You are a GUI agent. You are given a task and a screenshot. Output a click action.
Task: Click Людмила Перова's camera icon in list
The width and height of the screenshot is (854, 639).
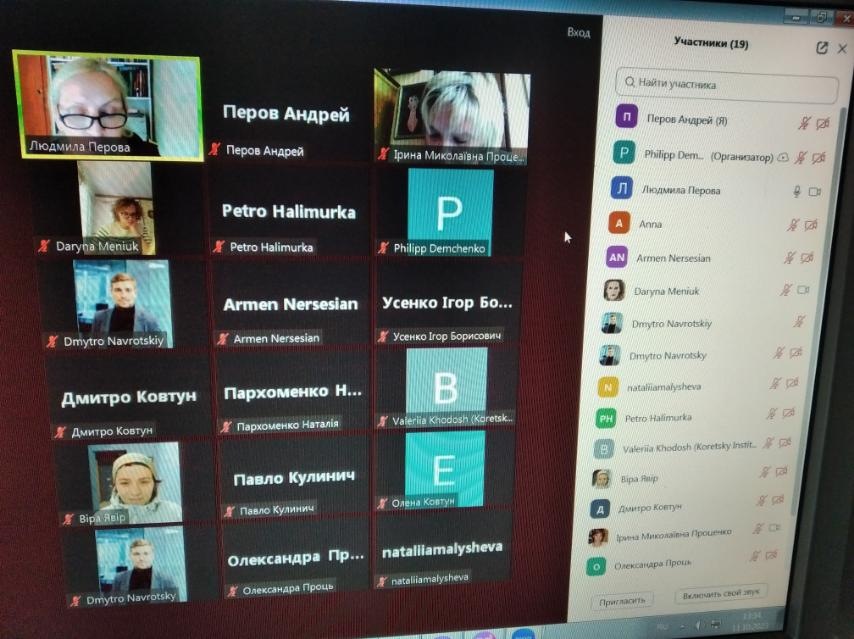pyautogui.click(x=815, y=191)
